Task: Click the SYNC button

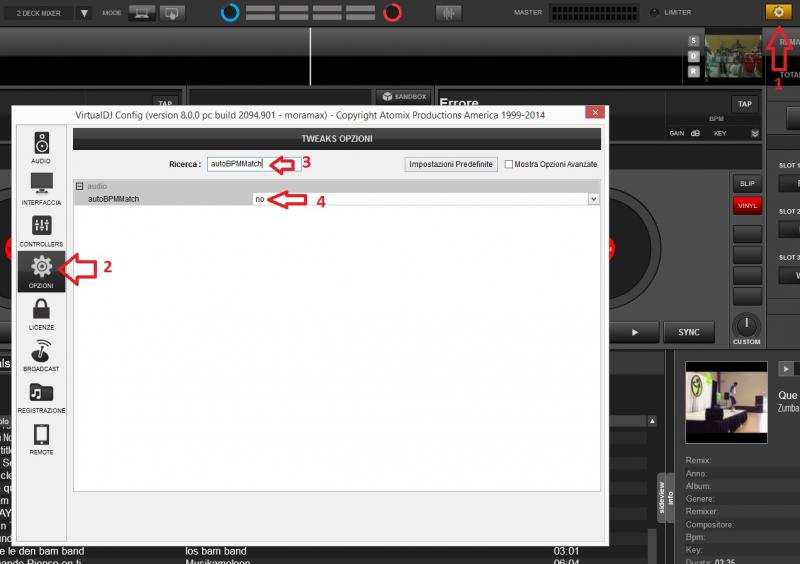Action: tap(688, 332)
